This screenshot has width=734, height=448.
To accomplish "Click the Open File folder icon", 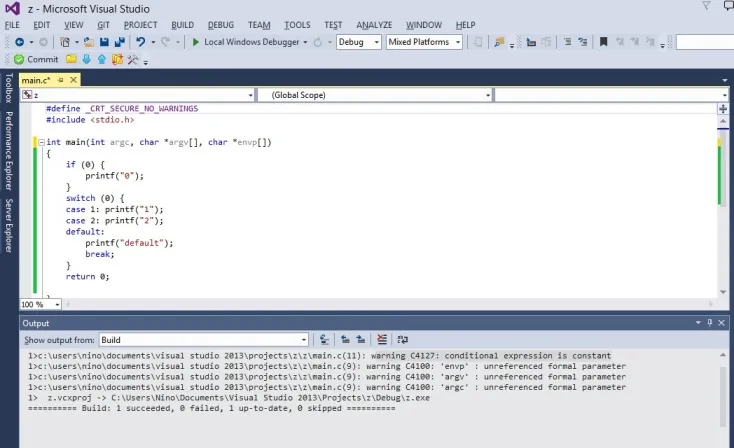I will coord(88,42).
